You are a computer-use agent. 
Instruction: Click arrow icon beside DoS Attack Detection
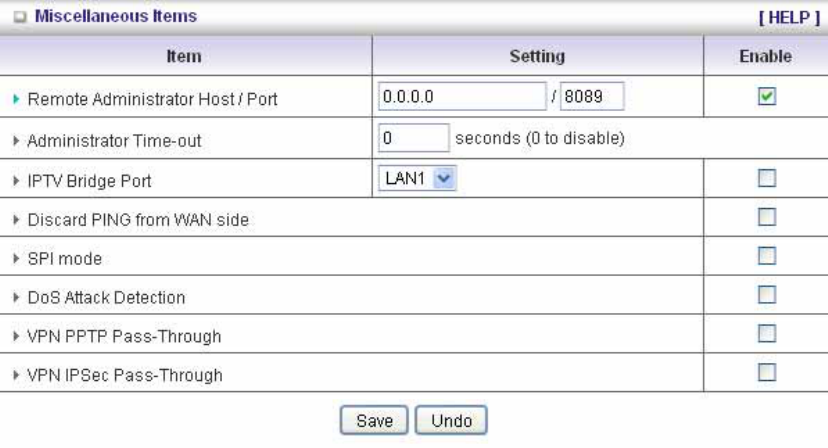18,298
